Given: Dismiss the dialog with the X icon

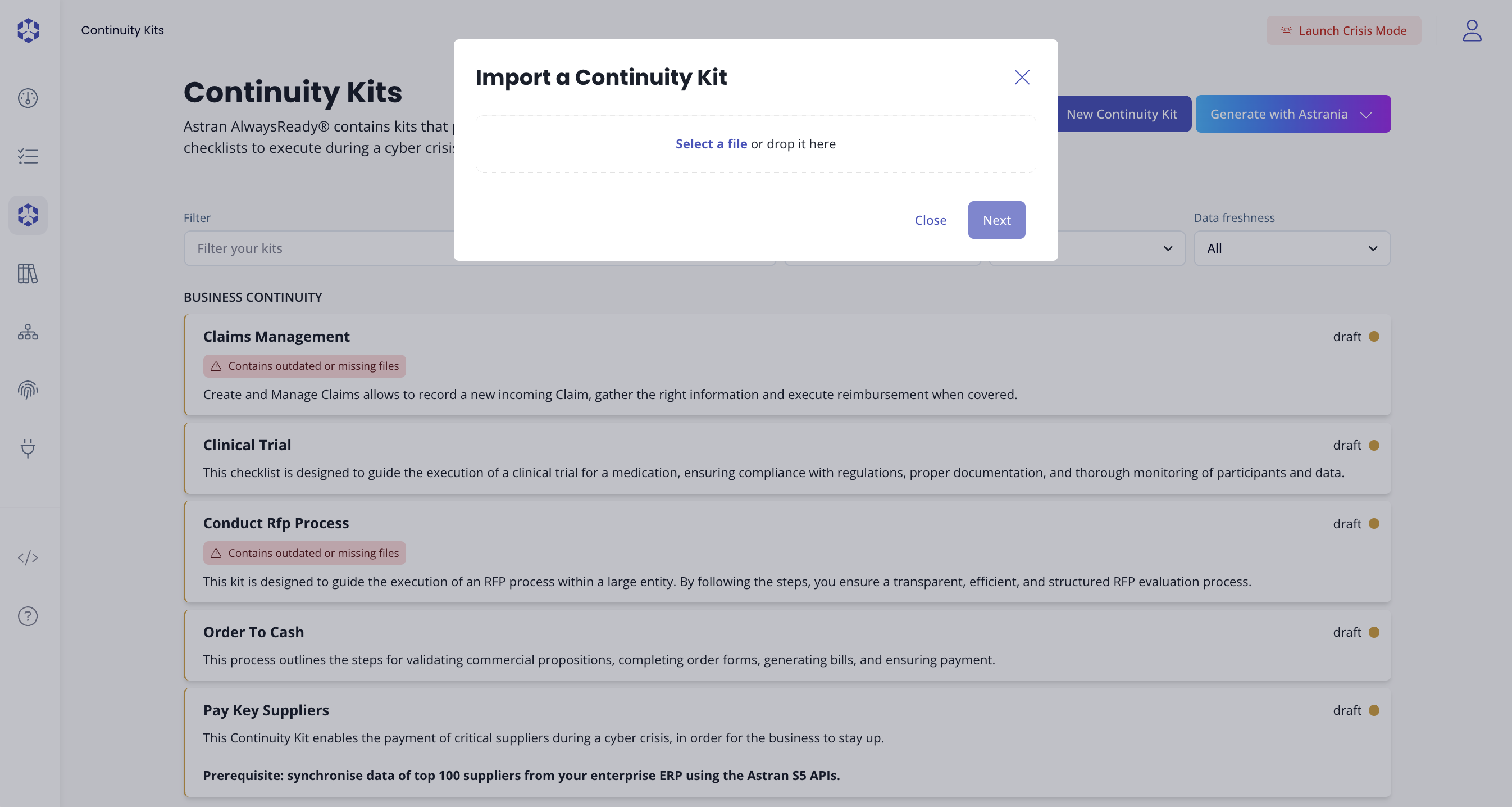Looking at the screenshot, I should point(1022,78).
